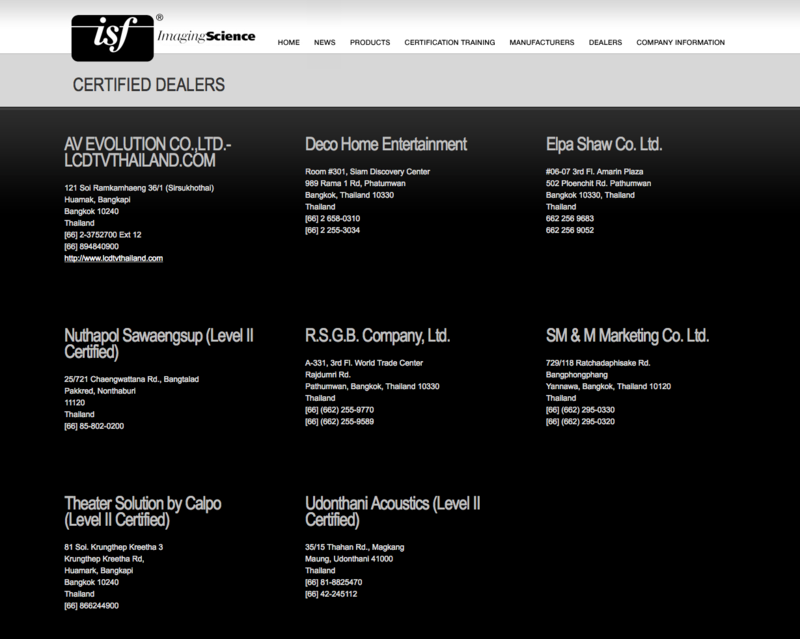Click the ISF Imaging Science logo
The width and height of the screenshot is (800, 639).
163,38
